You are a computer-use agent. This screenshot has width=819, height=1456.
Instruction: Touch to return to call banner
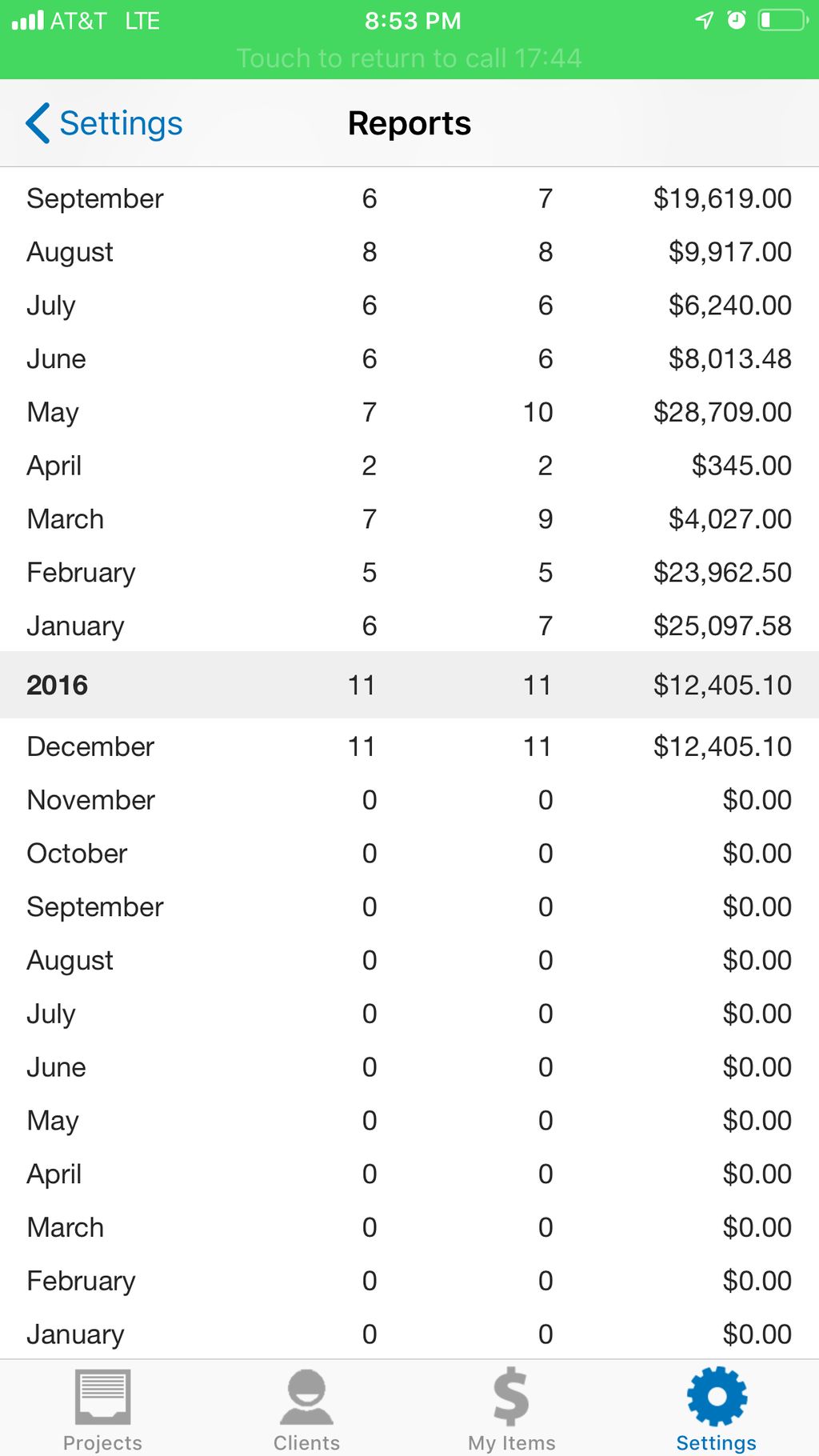click(x=409, y=58)
